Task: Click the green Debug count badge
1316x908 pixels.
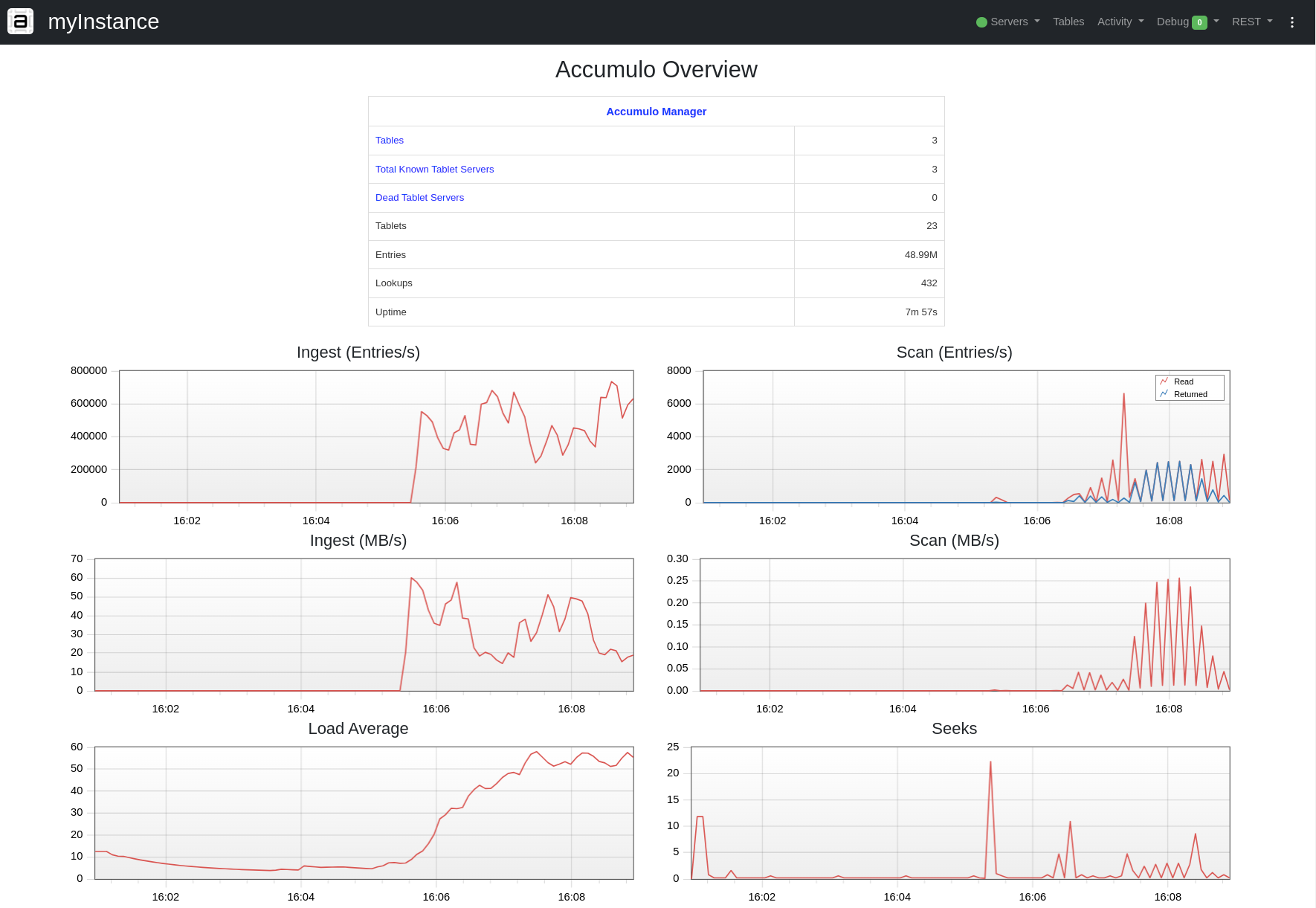Action: click(1199, 22)
